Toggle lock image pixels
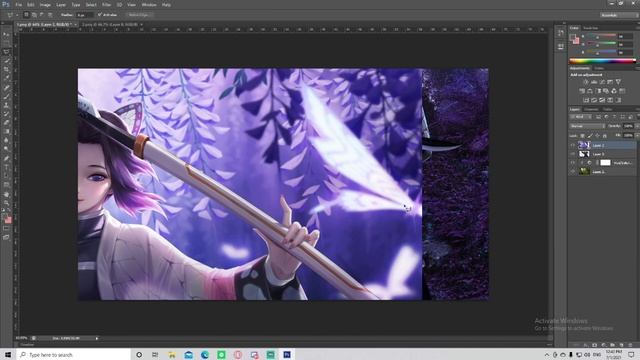Viewport: 640px width, 360px height. (590, 136)
